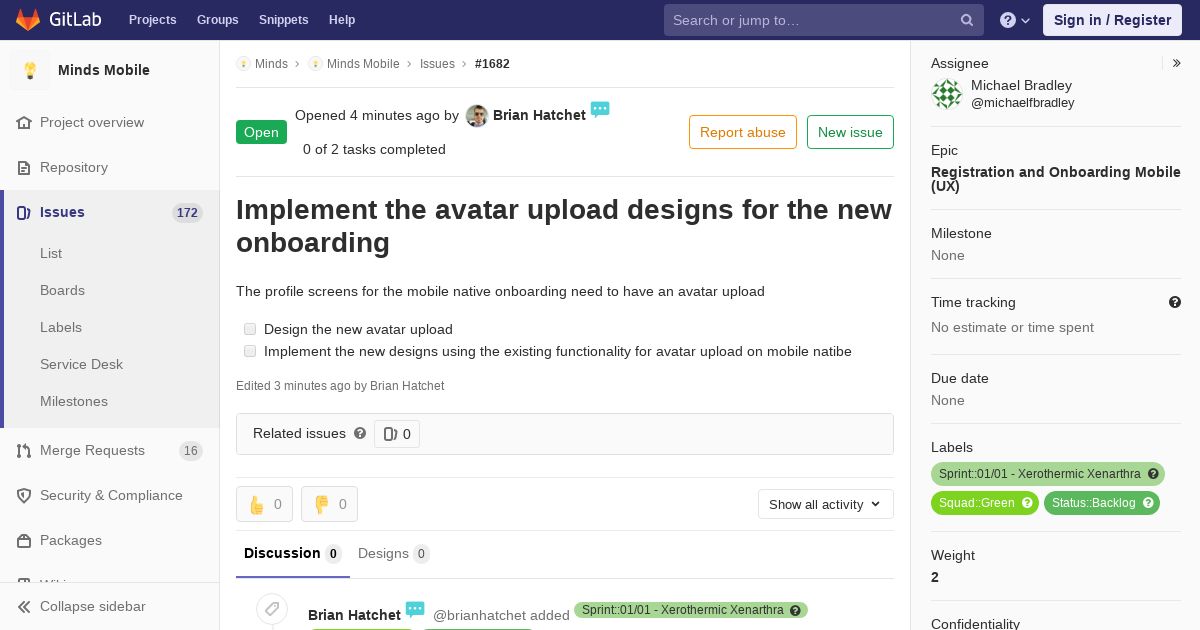1200x630 pixels.
Task: Click help icon on Sprint::01/01 sidebar label
Action: click(1153, 474)
